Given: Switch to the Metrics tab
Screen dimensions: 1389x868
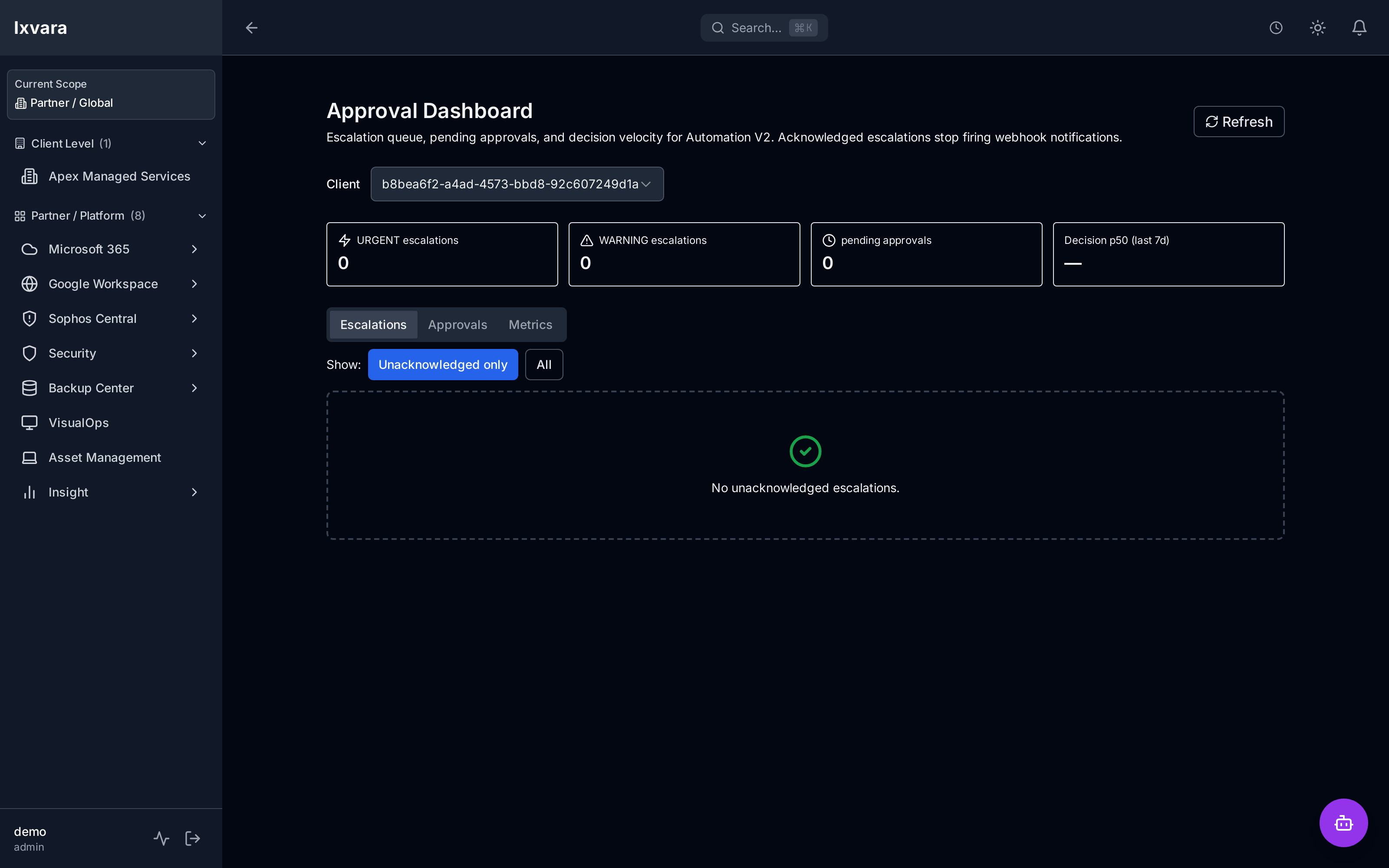Looking at the screenshot, I should tap(530, 325).
